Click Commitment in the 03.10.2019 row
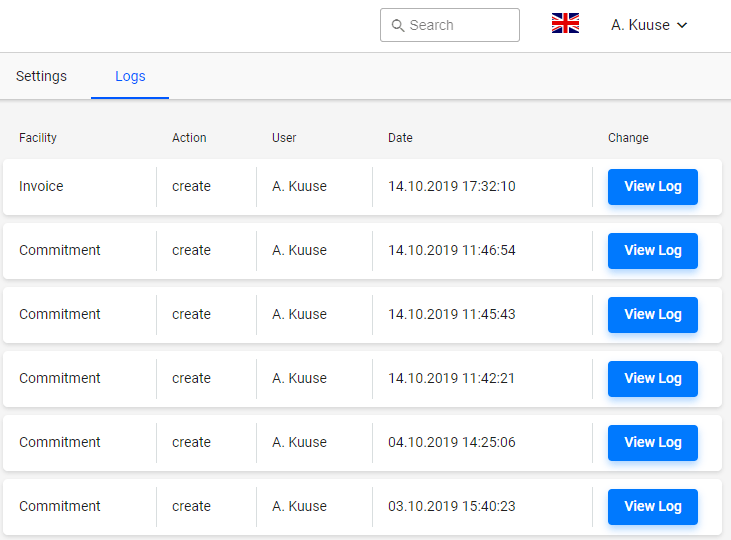 pyautogui.click(x=60, y=506)
